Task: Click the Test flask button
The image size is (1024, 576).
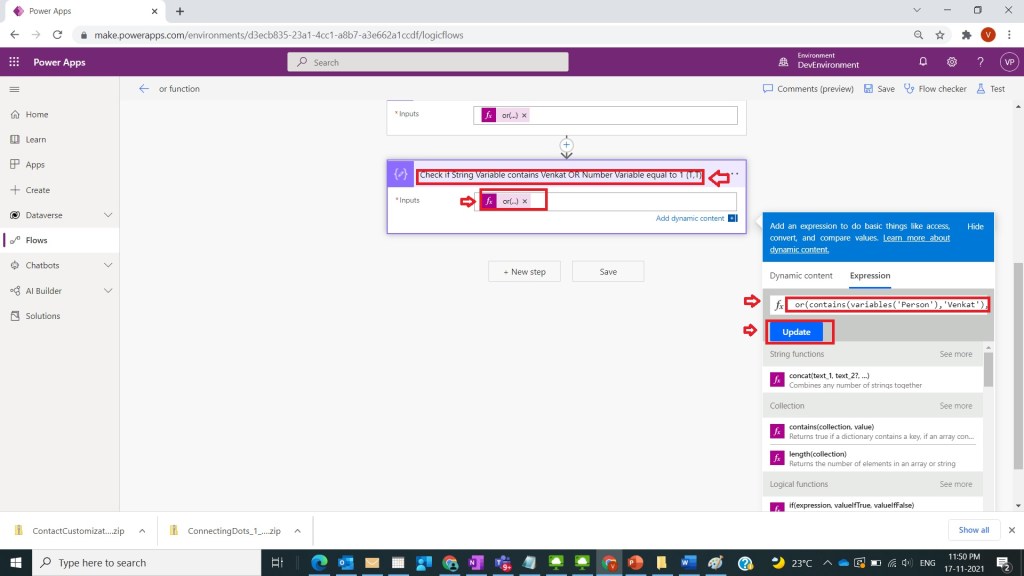Action: (x=990, y=89)
